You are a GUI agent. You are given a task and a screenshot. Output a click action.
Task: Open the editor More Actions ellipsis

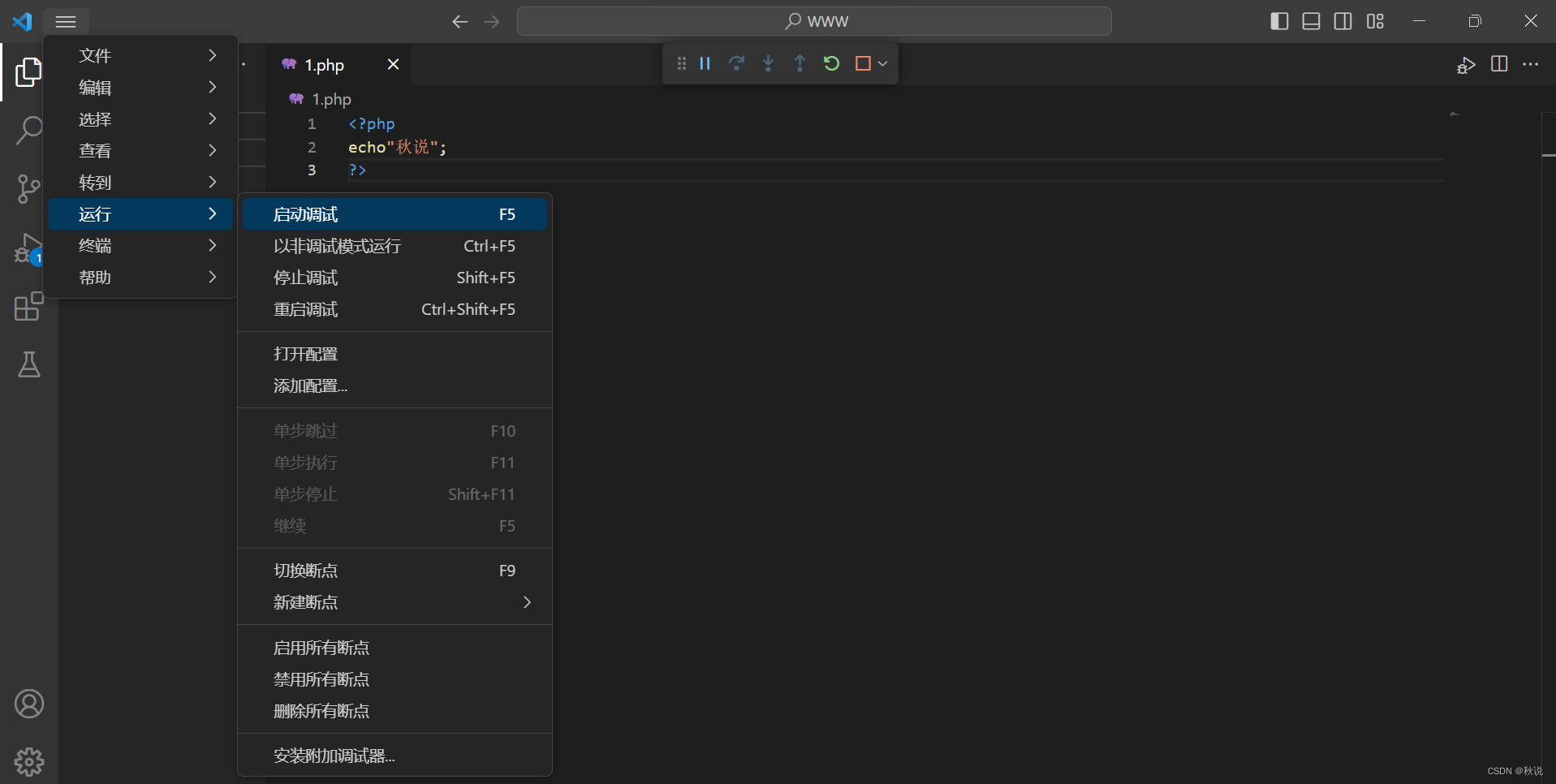pyautogui.click(x=1531, y=64)
